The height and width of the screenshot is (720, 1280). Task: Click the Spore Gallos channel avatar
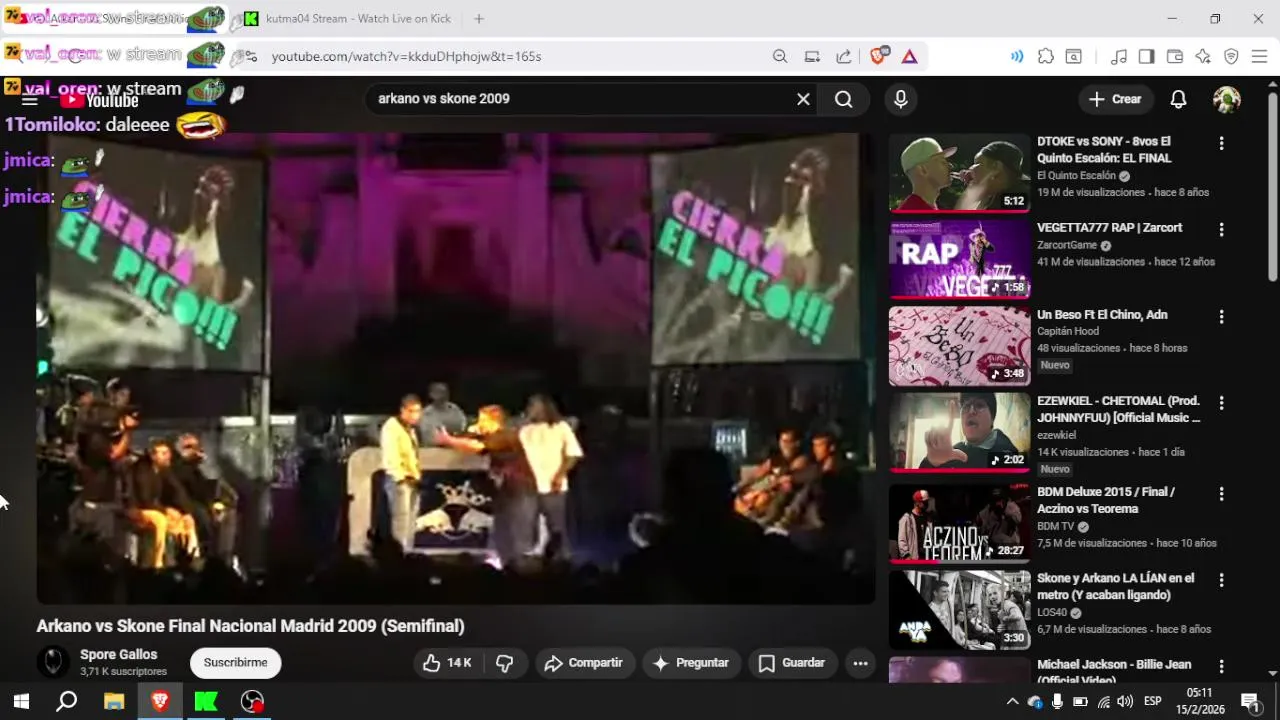pyautogui.click(x=53, y=662)
